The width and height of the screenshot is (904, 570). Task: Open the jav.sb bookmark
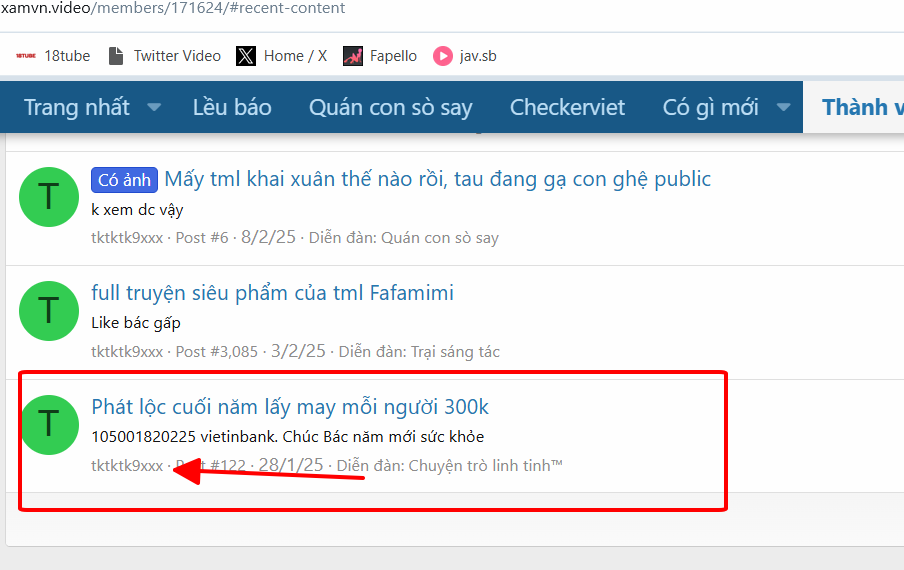pos(465,56)
